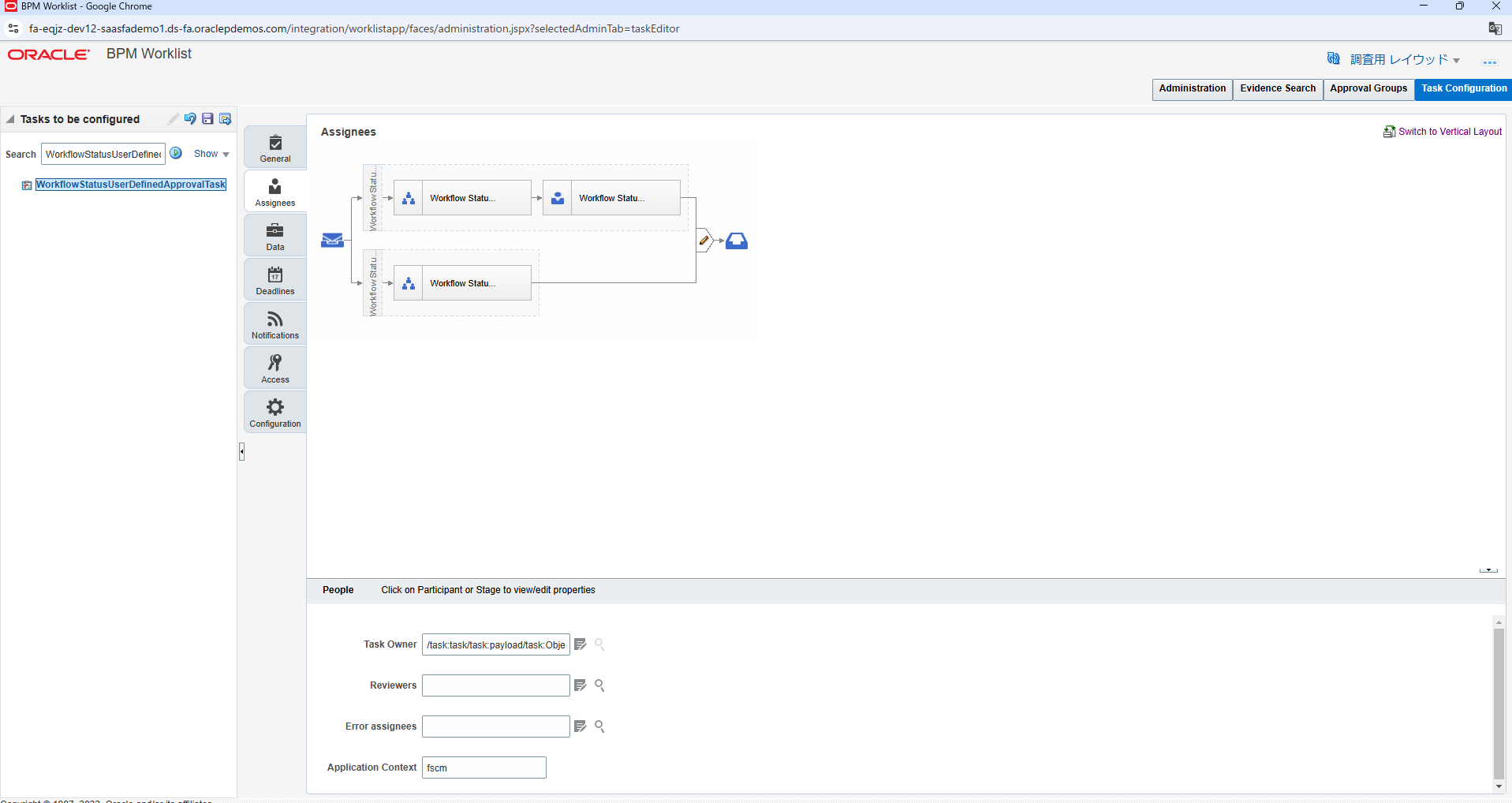Open the Configuration panel icon
Screen dimensions: 1512x803
274,411
